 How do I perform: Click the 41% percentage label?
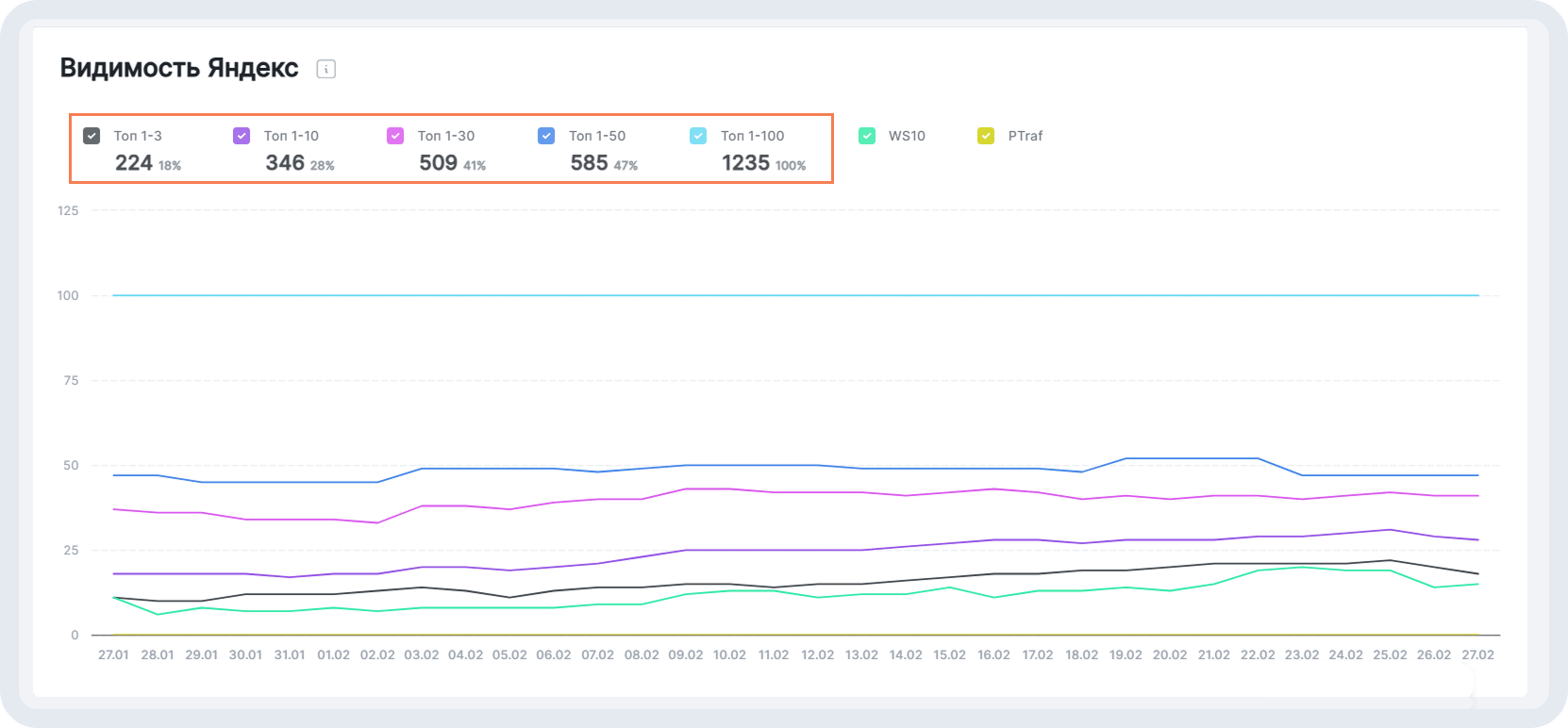tap(475, 166)
